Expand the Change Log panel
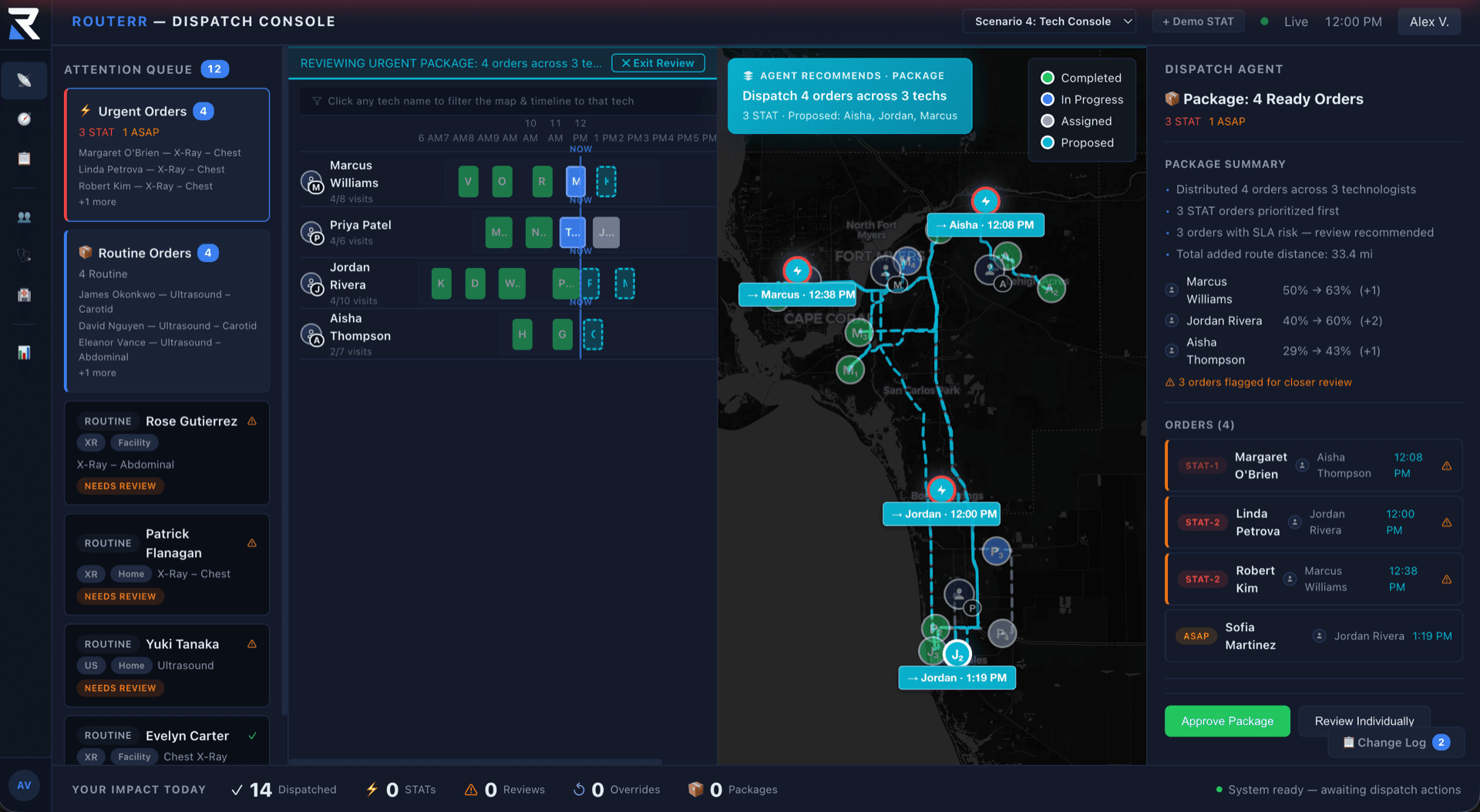This screenshot has width=1480, height=812. 1395,742
